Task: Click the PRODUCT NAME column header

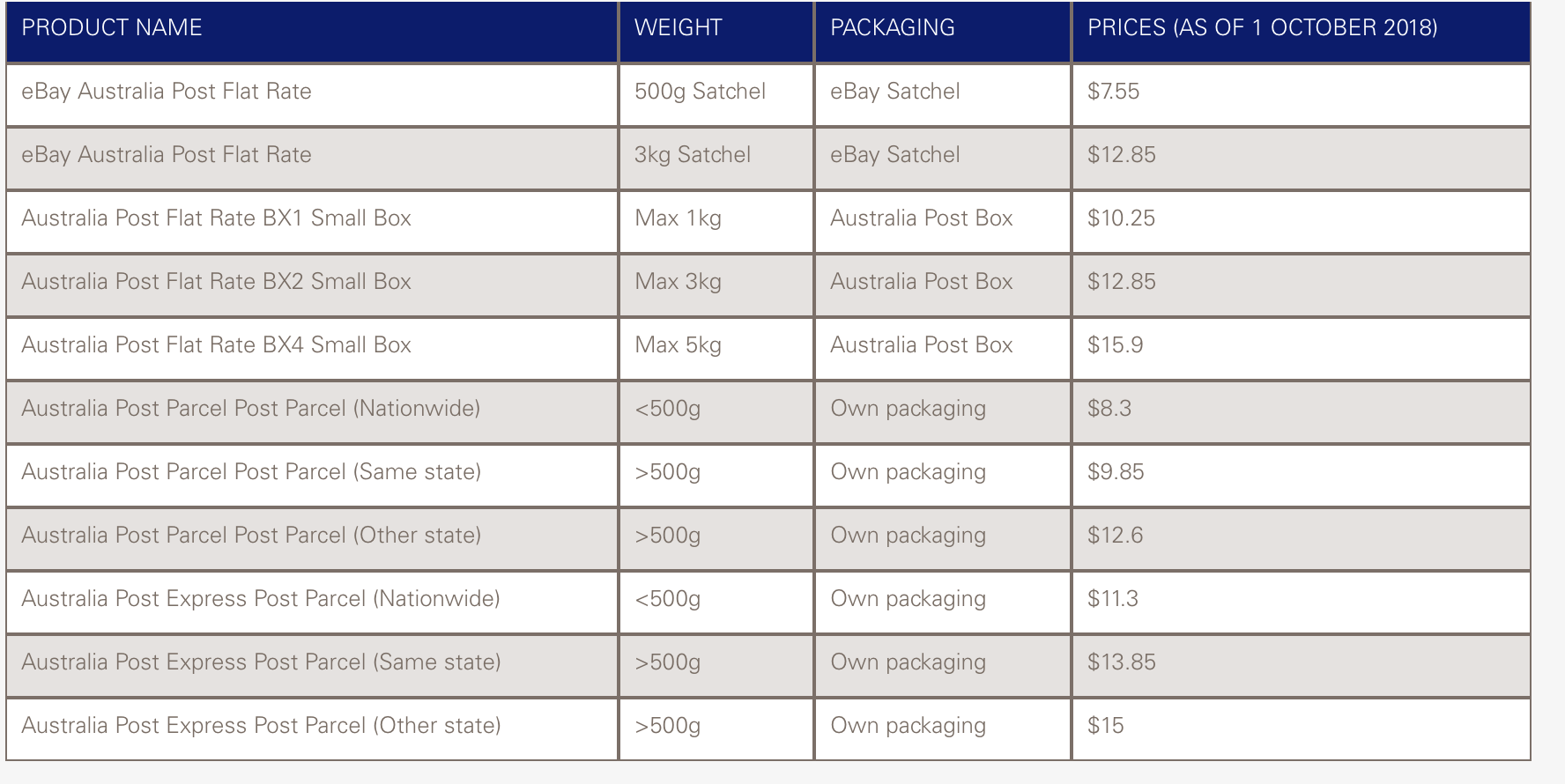Action: 112,28
